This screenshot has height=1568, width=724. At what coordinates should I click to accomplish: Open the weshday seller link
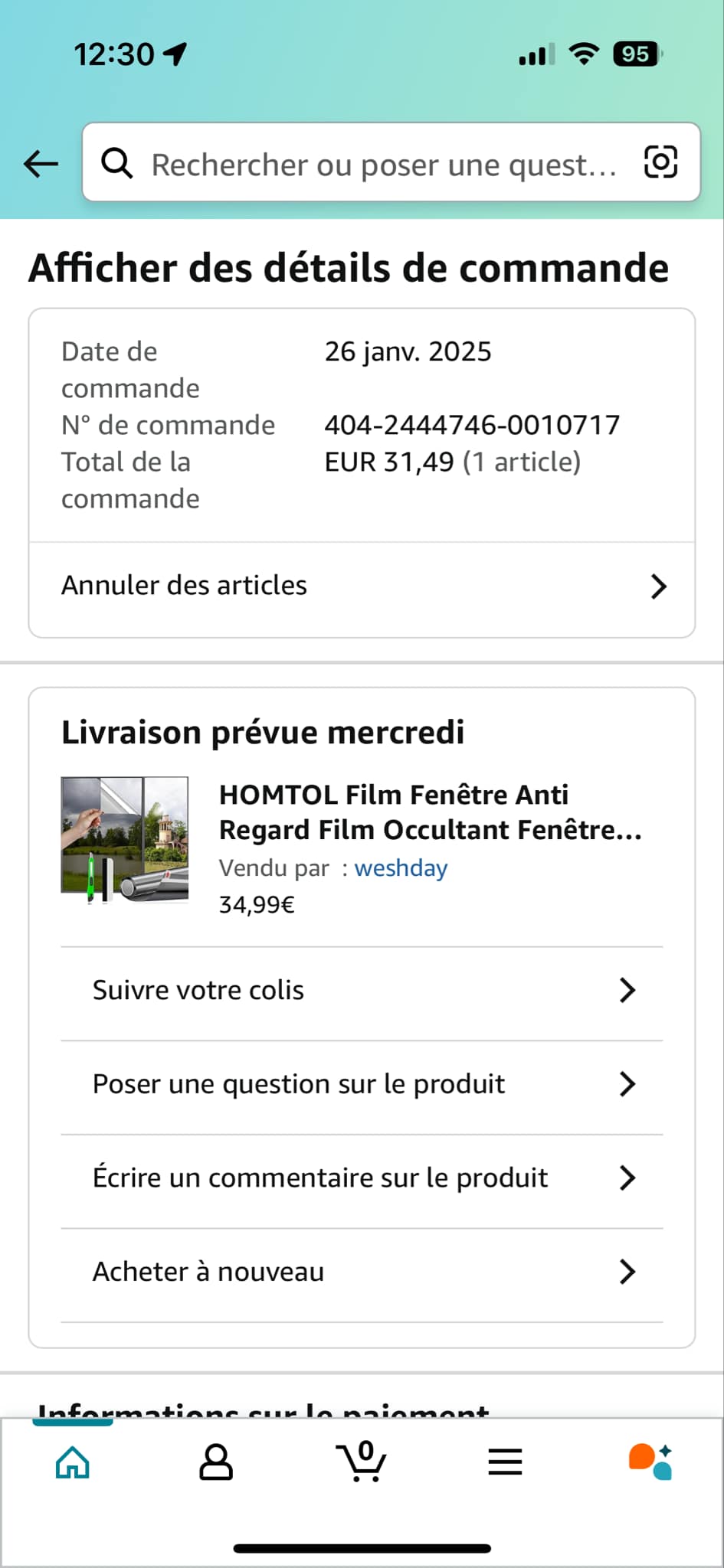[x=401, y=868]
